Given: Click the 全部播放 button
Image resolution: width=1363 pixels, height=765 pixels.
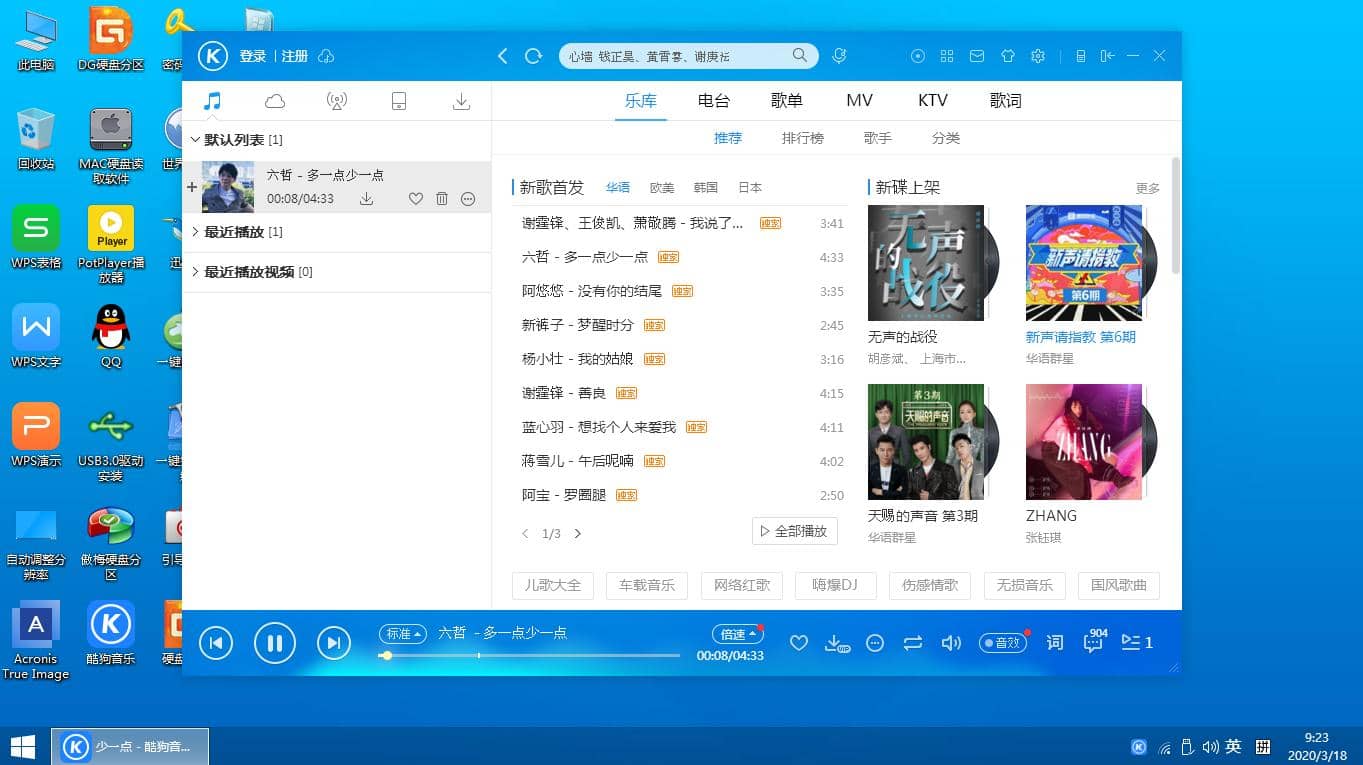Looking at the screenshot, I should (x=794, y=531).
